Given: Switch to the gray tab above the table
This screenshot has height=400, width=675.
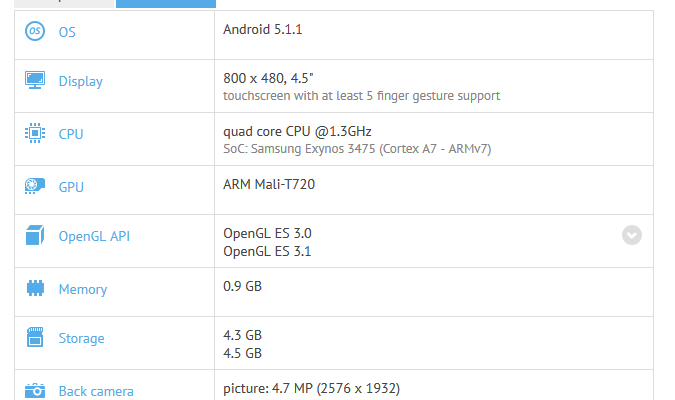Looking at the screenshot, I should point(65,4).
